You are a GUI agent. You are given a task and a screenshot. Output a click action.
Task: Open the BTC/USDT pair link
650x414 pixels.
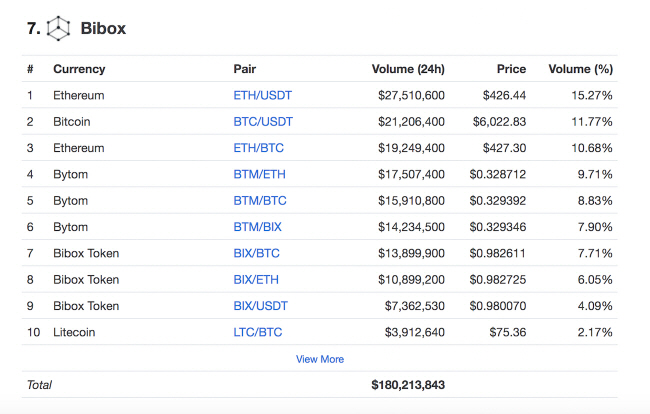(x=263, y=122)
